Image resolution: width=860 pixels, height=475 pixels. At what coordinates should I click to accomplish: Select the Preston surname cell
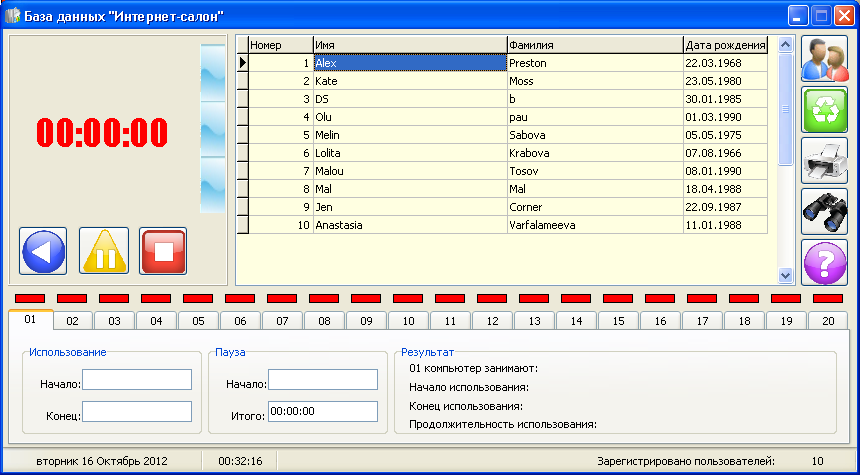click(596, 63)
